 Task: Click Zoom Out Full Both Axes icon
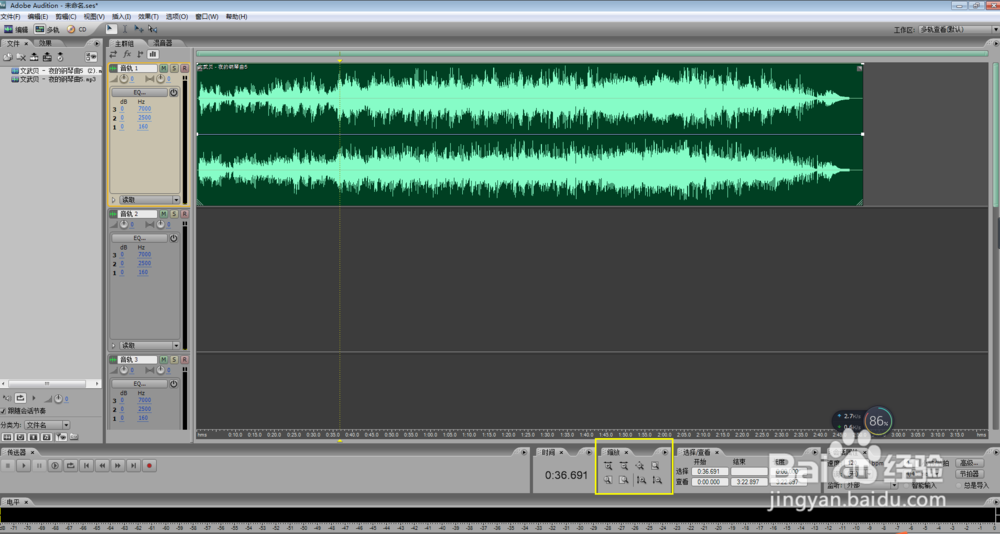pos(640,466)
